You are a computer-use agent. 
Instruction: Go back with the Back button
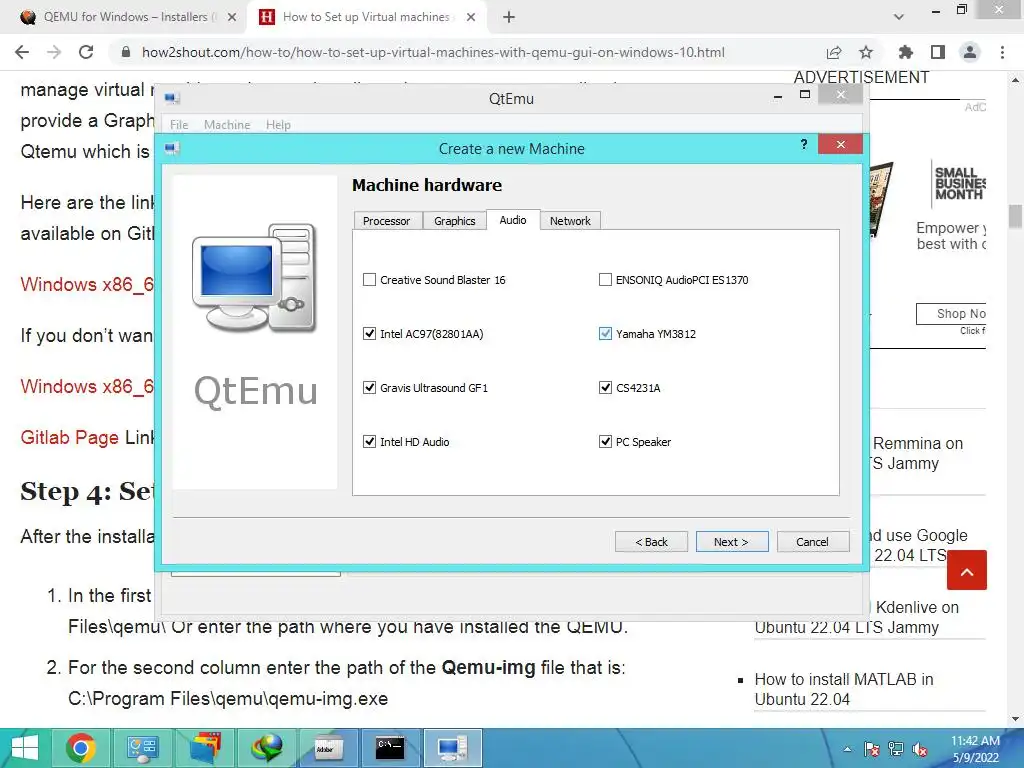point(651,541)
